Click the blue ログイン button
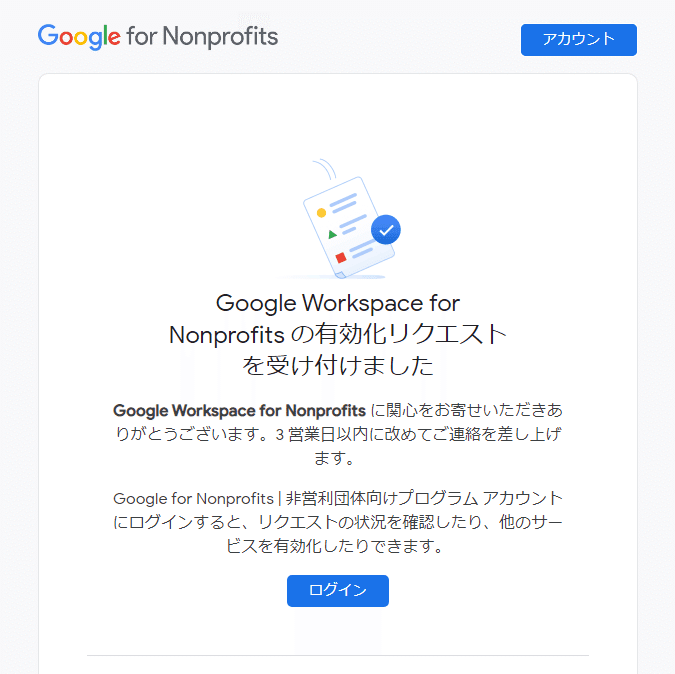 click(338, 591)
